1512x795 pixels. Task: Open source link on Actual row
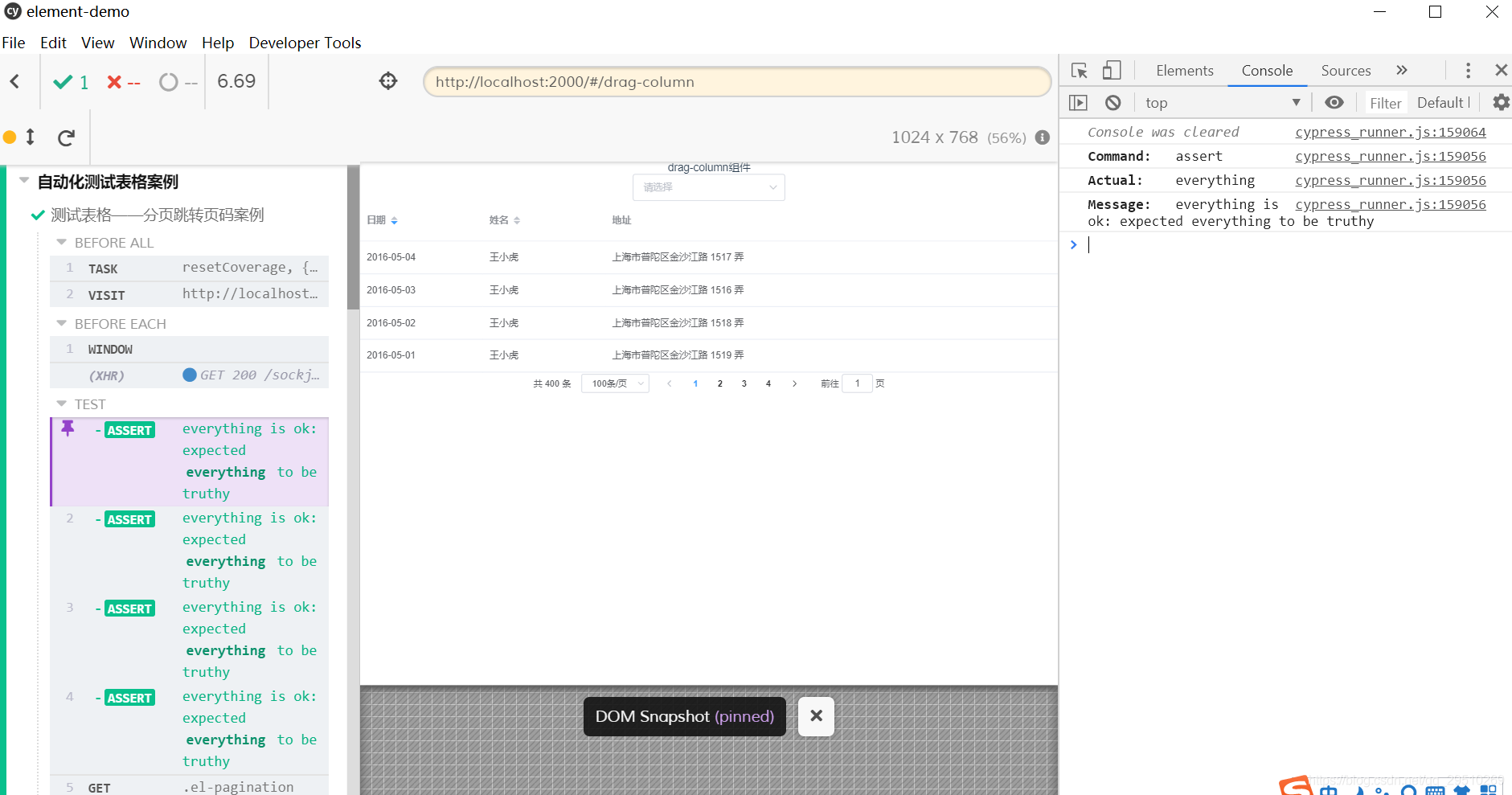(x=1390, y=180)
